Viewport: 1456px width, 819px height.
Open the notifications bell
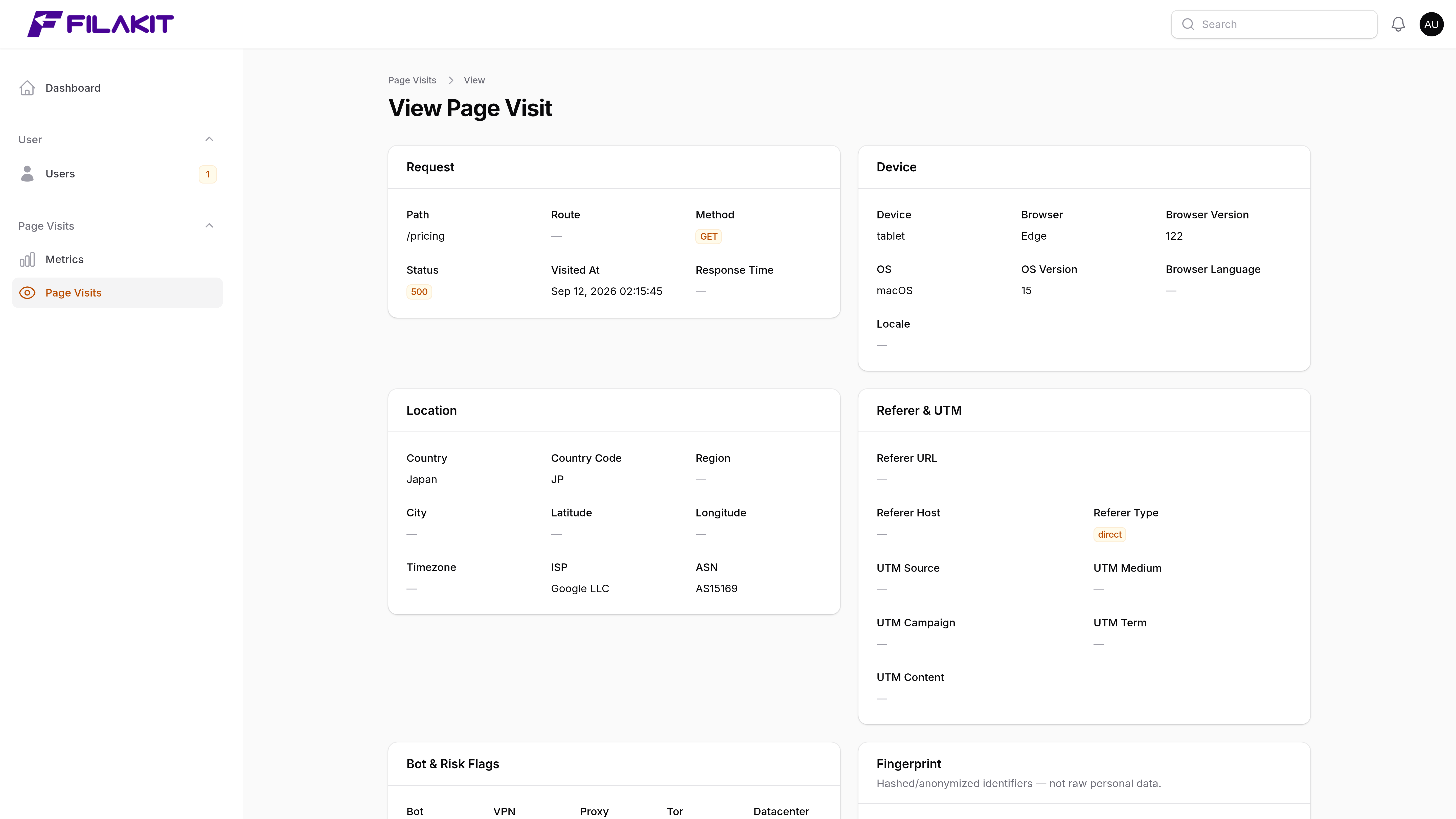1398,24
